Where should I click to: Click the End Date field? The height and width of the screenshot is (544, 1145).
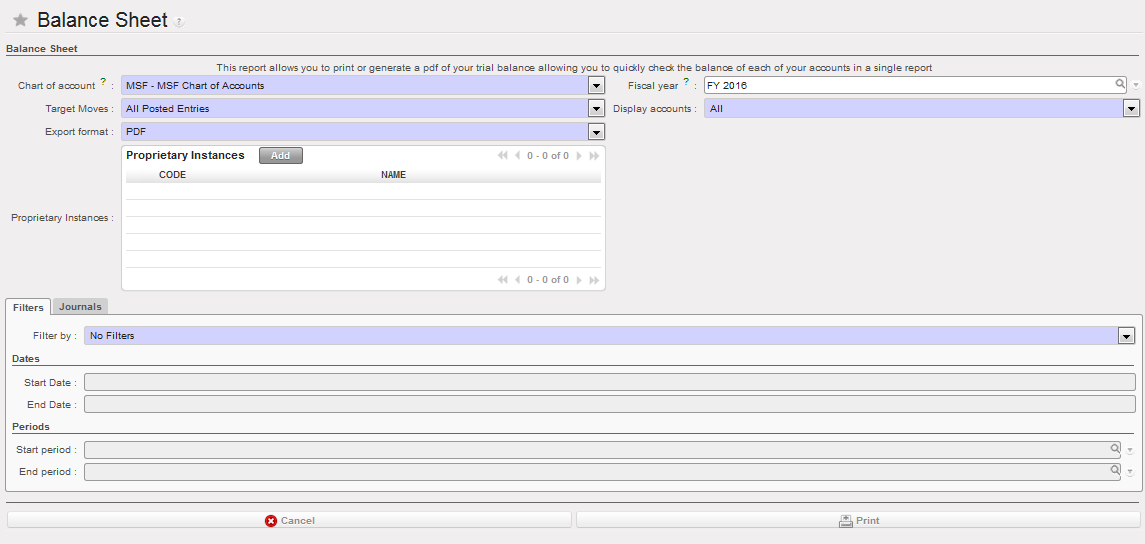tap(610, 405)
